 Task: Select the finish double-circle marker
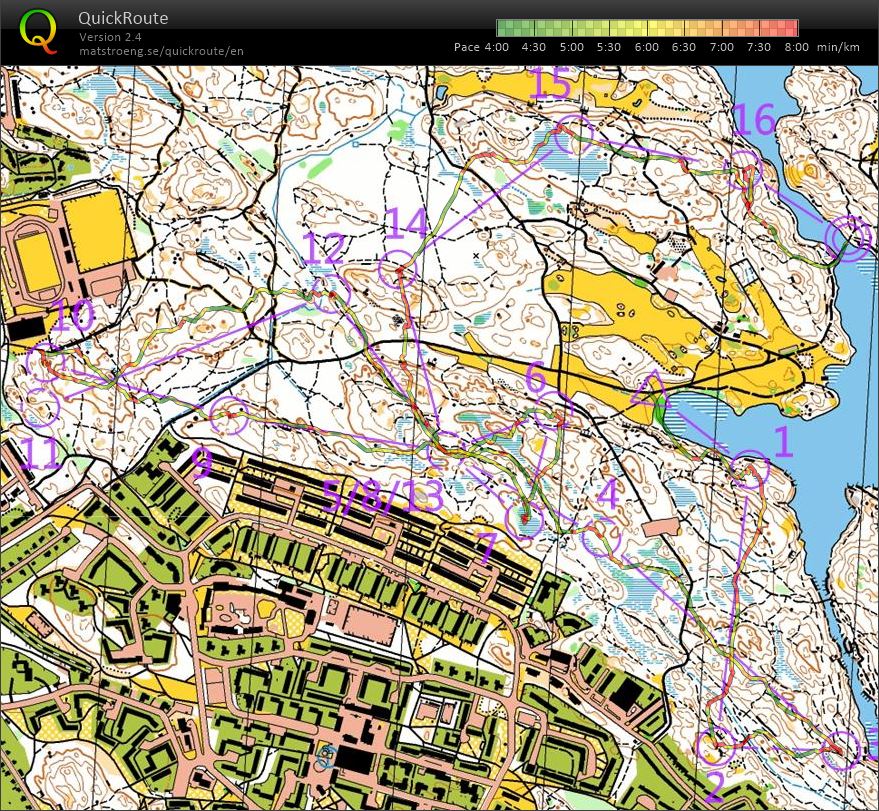point(849,238)
